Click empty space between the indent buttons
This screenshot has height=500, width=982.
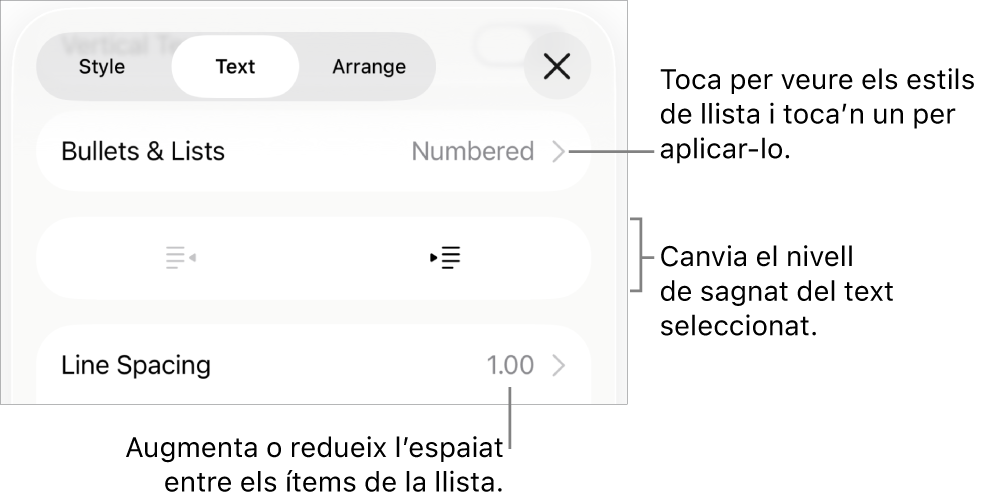[x=313, y=258]
